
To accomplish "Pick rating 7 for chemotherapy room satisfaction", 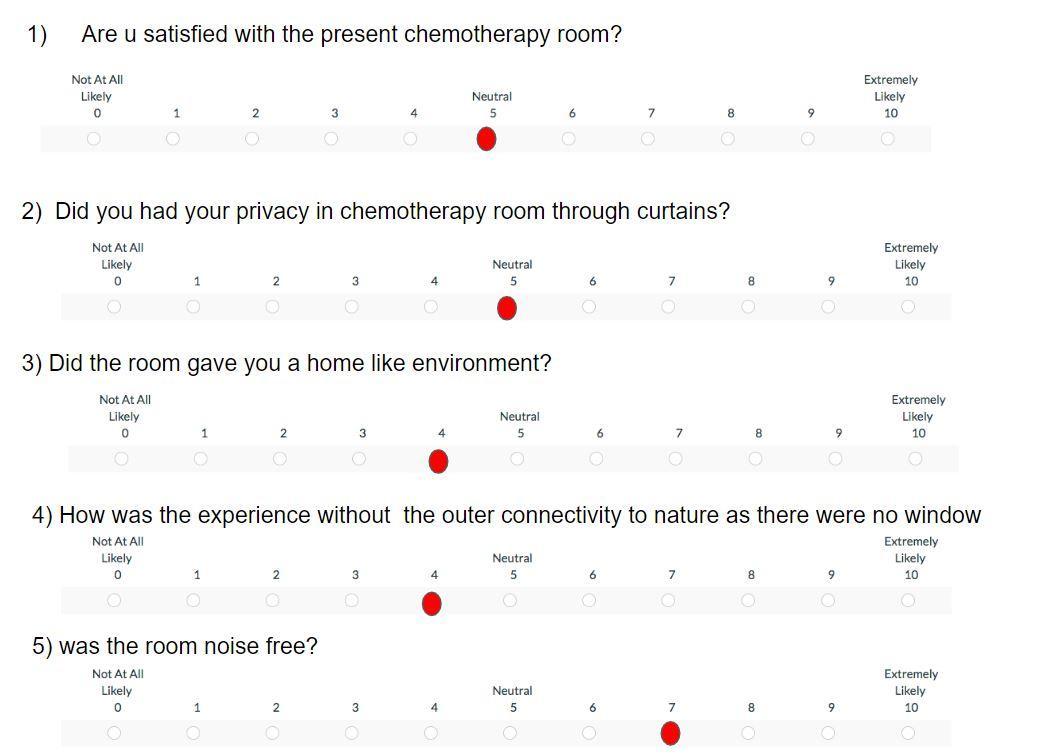I will click(648, 139).
